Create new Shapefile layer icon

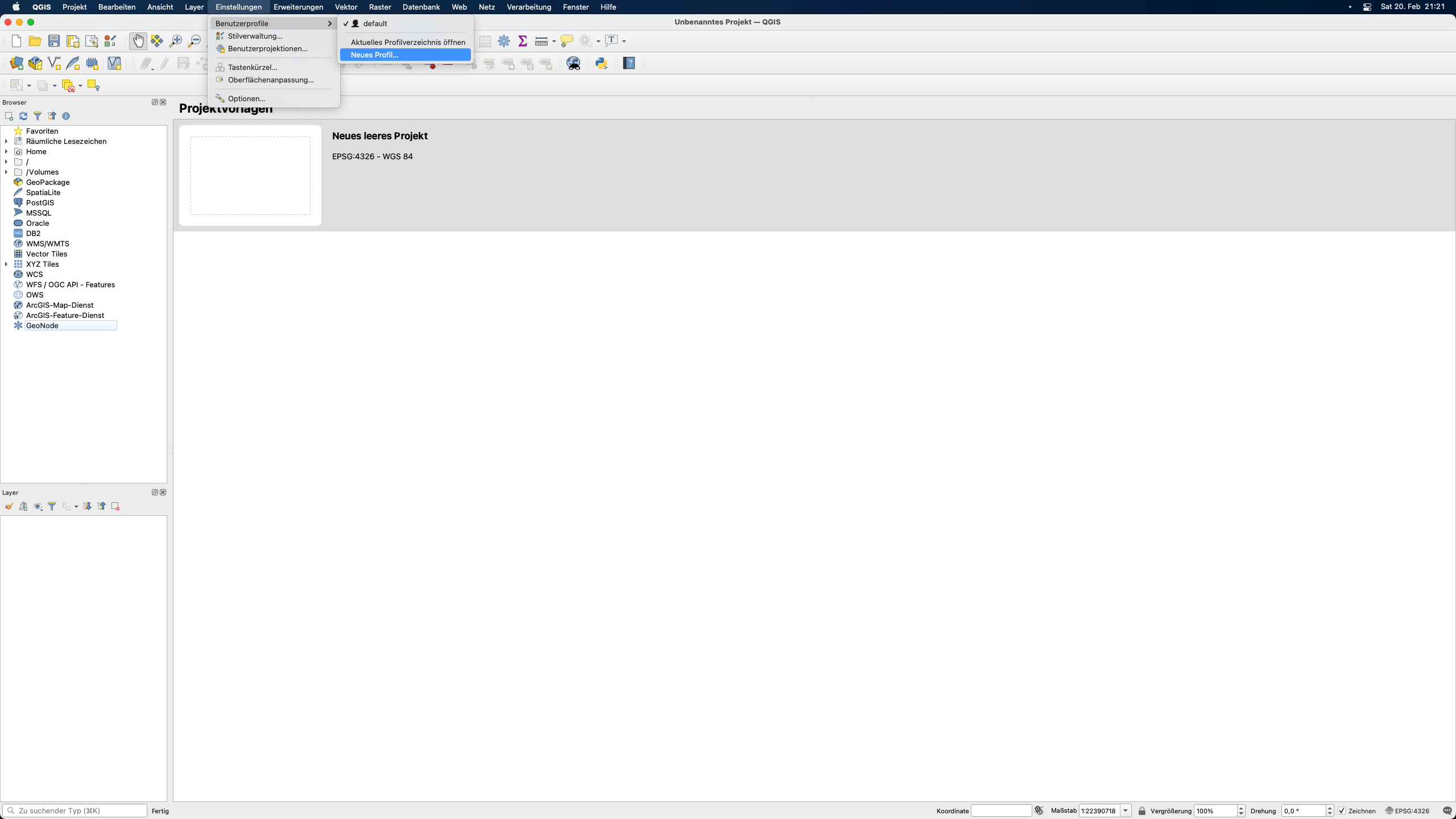[54, 63]
